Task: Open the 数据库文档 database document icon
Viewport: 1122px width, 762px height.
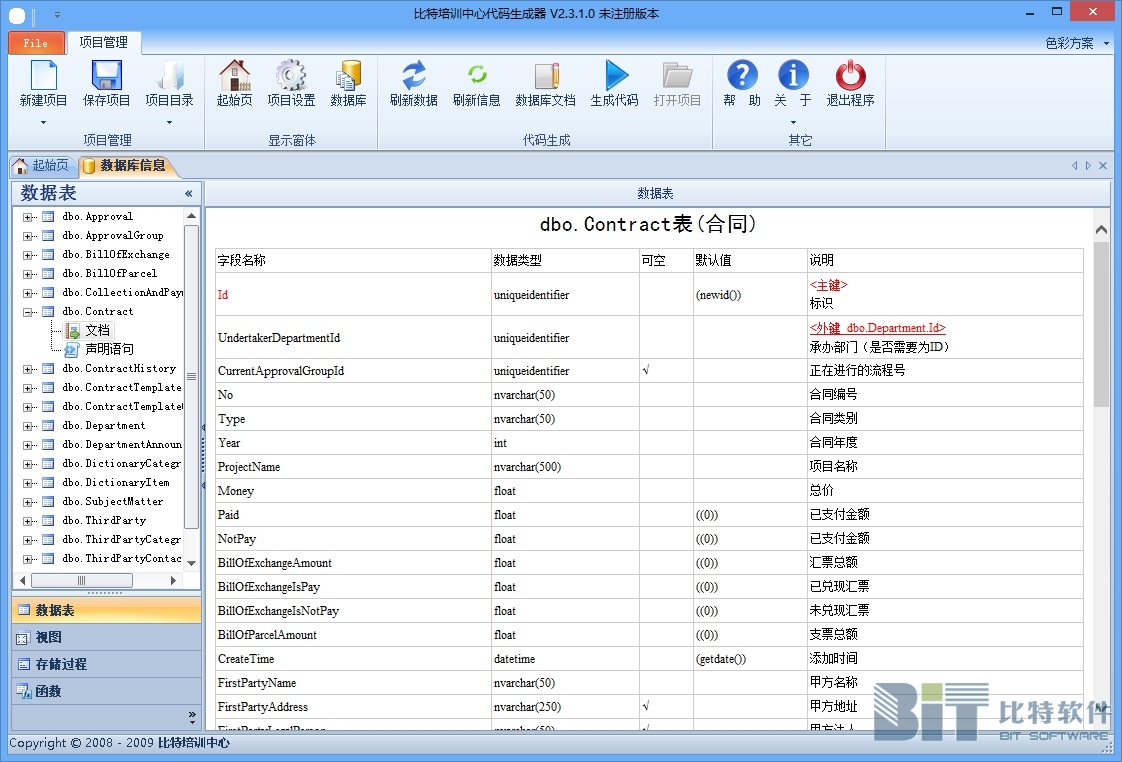Action: [545, 76]
